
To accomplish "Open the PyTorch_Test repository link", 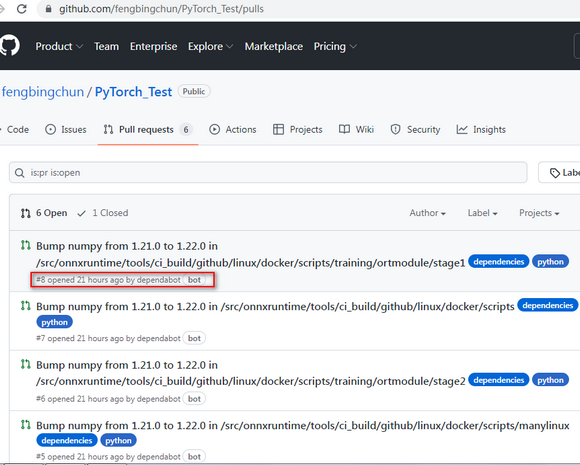I will pos(133,92).
